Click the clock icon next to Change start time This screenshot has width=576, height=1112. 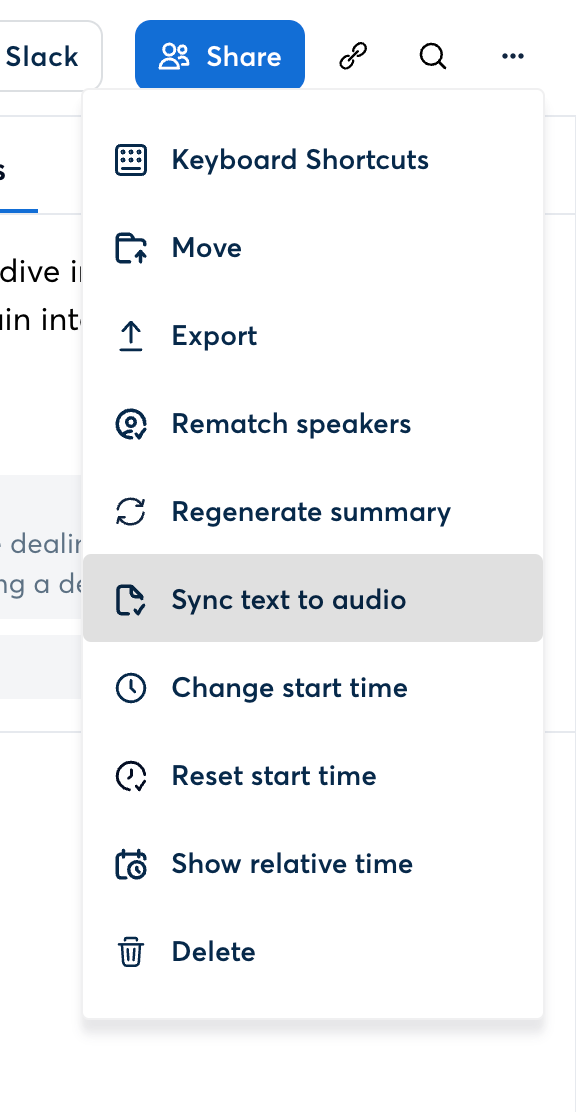(131, 687)
